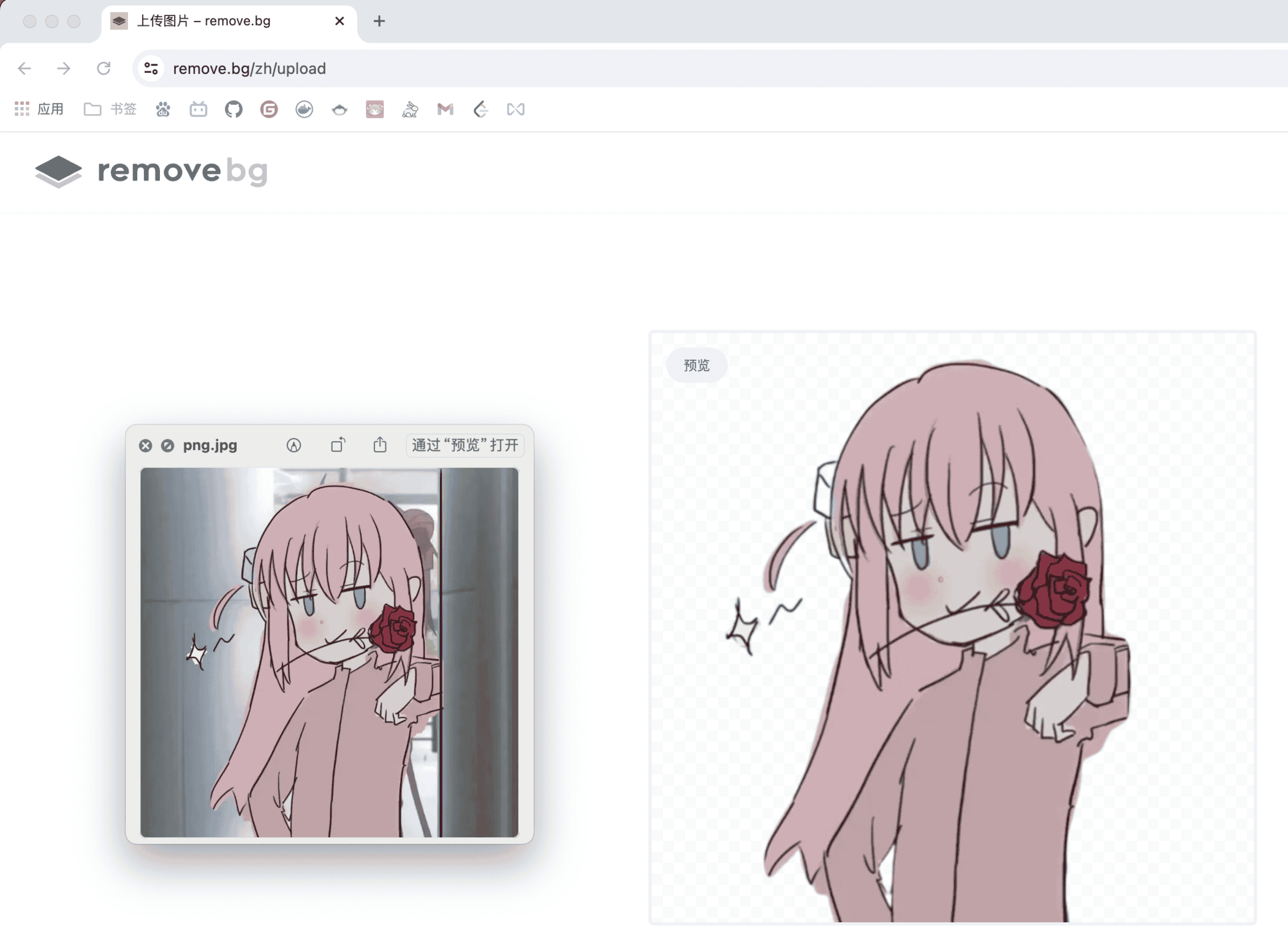Click the site settings icon in address bar
This screenshot has width=1288, height=951.
151,69
